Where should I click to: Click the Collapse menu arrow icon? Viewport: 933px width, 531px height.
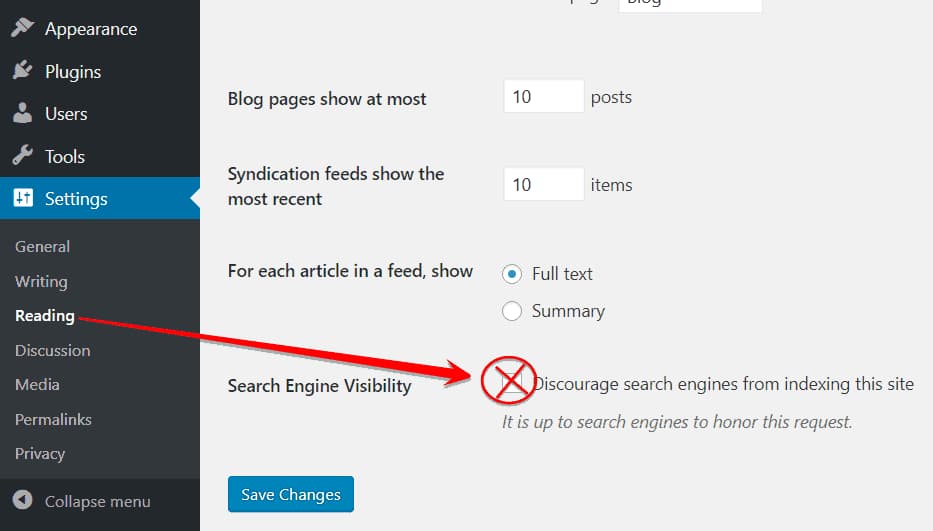tap(25, 501)
